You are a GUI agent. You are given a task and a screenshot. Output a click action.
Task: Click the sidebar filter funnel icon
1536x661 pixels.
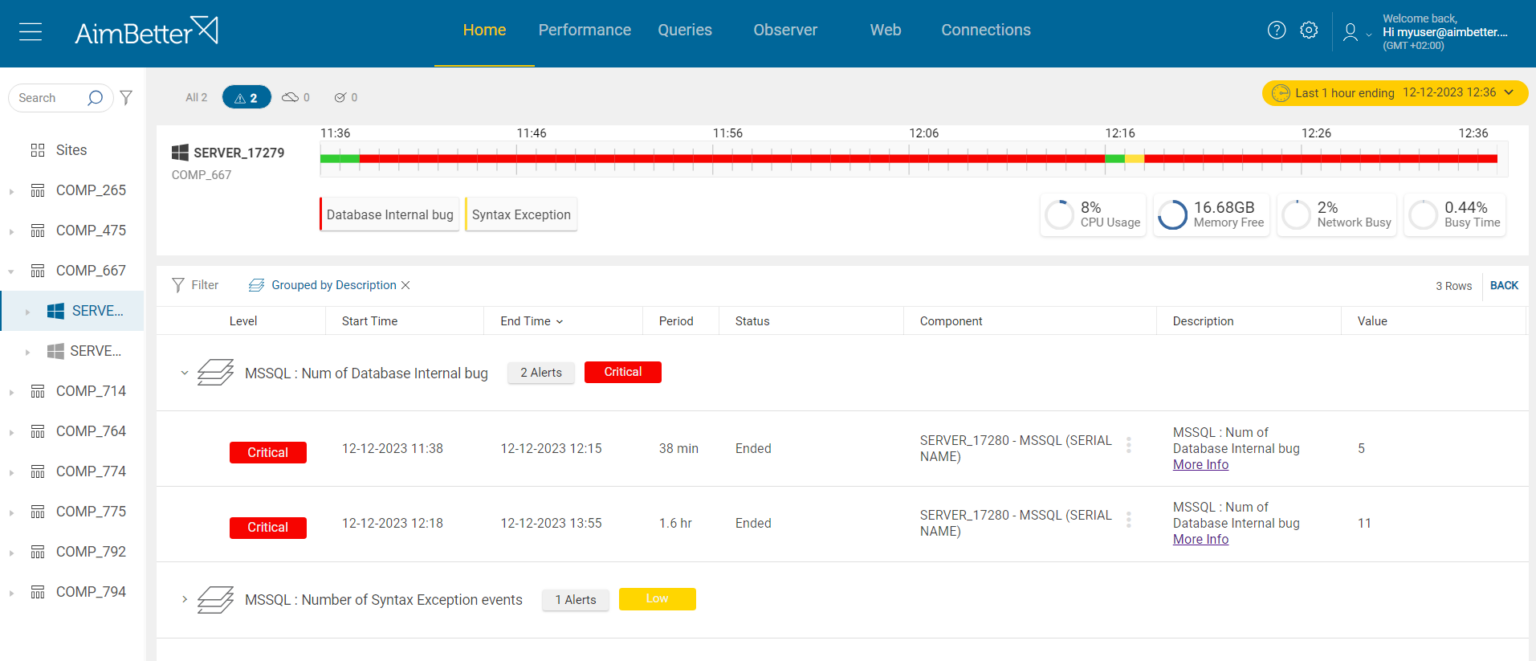click(x=126, y=98)
